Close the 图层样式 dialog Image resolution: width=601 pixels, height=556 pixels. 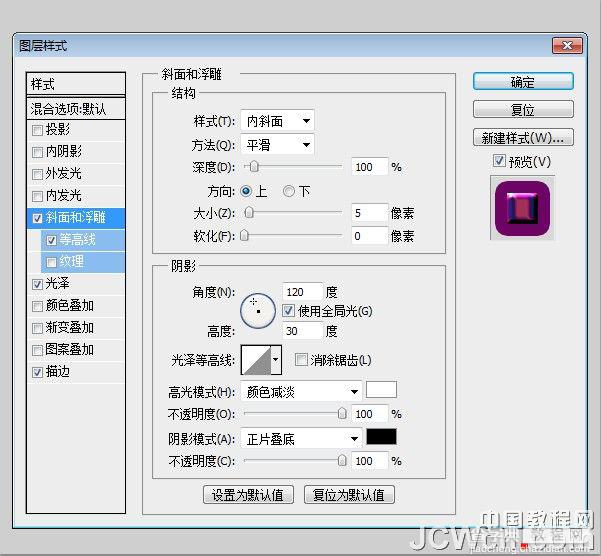pos(567,46)
